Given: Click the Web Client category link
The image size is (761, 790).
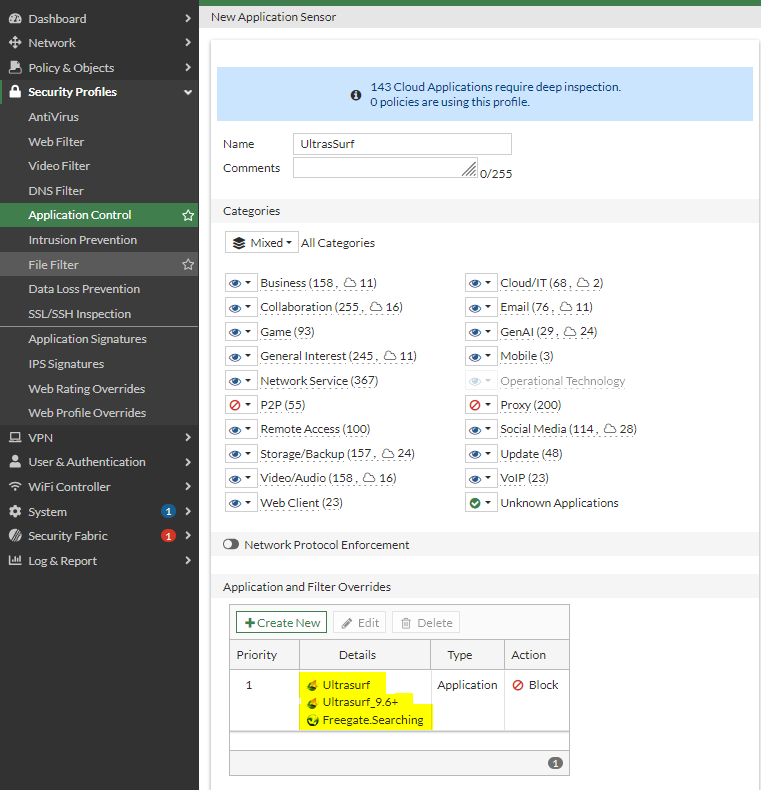Looking at the screenshot, I should click(301, 503).
